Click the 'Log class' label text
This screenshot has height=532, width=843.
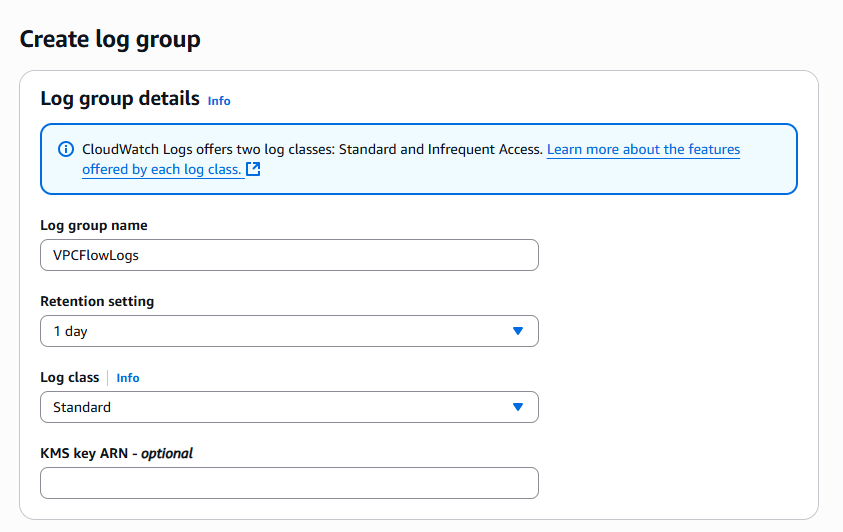69,377
